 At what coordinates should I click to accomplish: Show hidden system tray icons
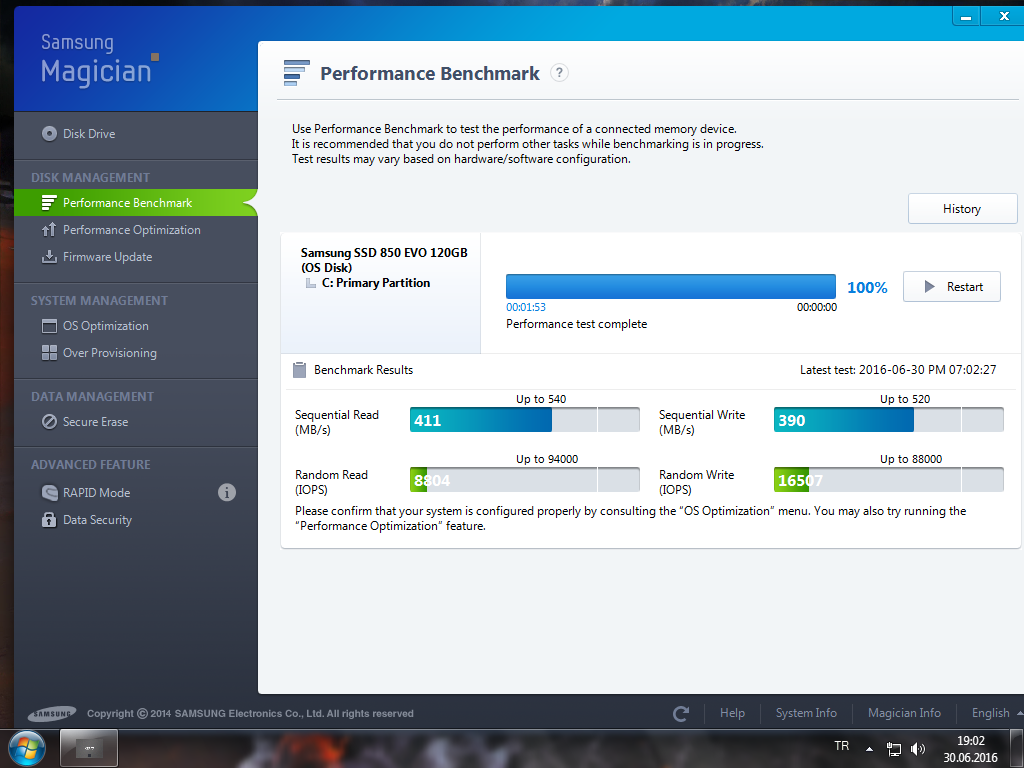click(869, 749)
